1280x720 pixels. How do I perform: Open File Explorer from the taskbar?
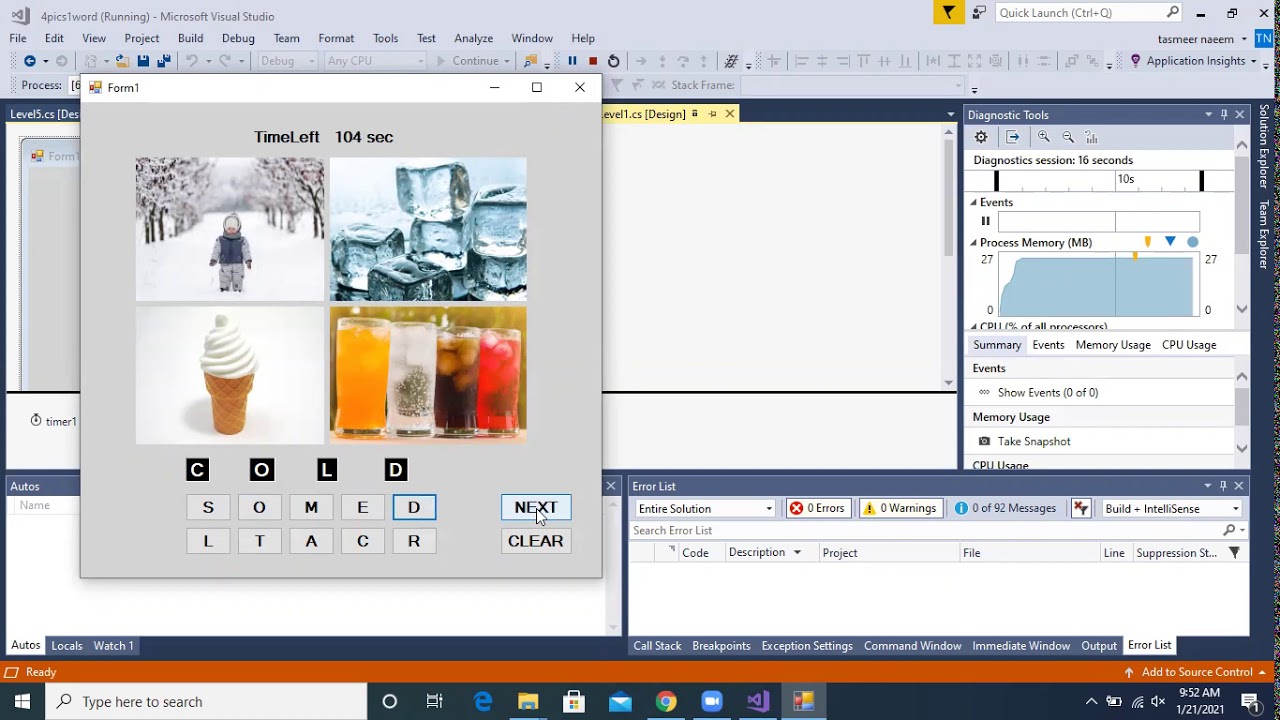tap(528, 701)
